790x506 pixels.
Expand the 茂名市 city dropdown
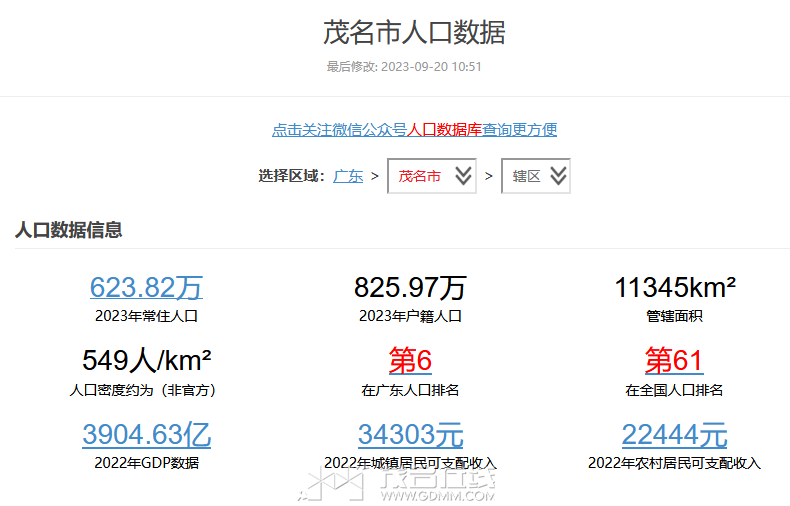pos(432,176)
